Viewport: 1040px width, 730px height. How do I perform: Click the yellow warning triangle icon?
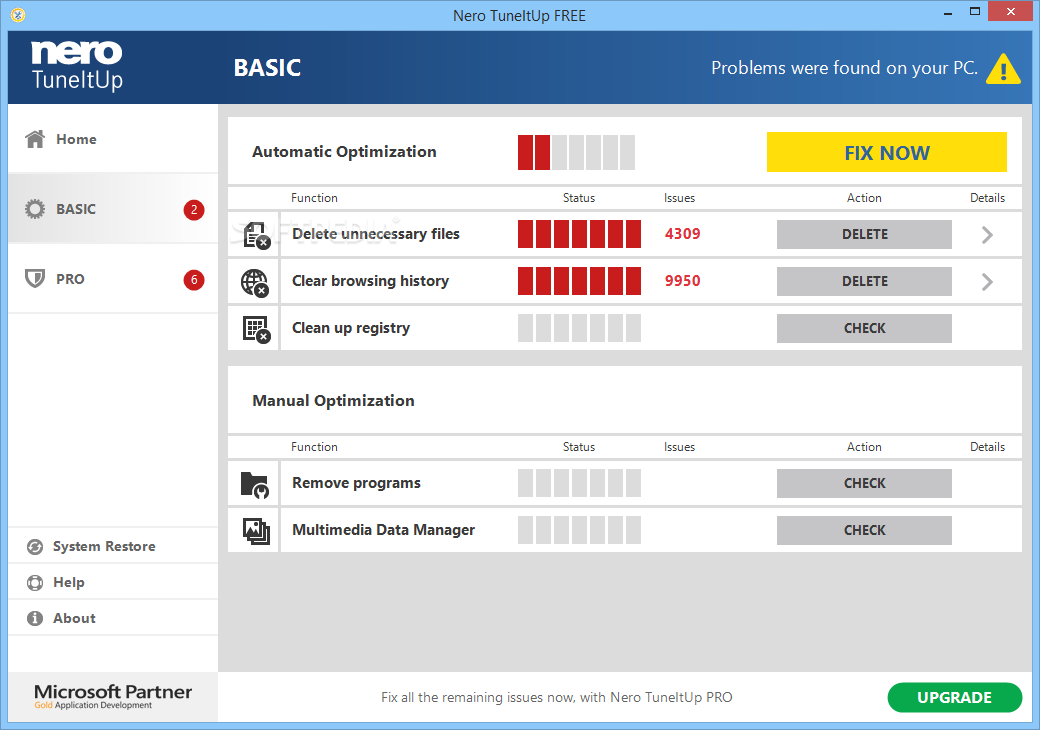point(1003,68)
